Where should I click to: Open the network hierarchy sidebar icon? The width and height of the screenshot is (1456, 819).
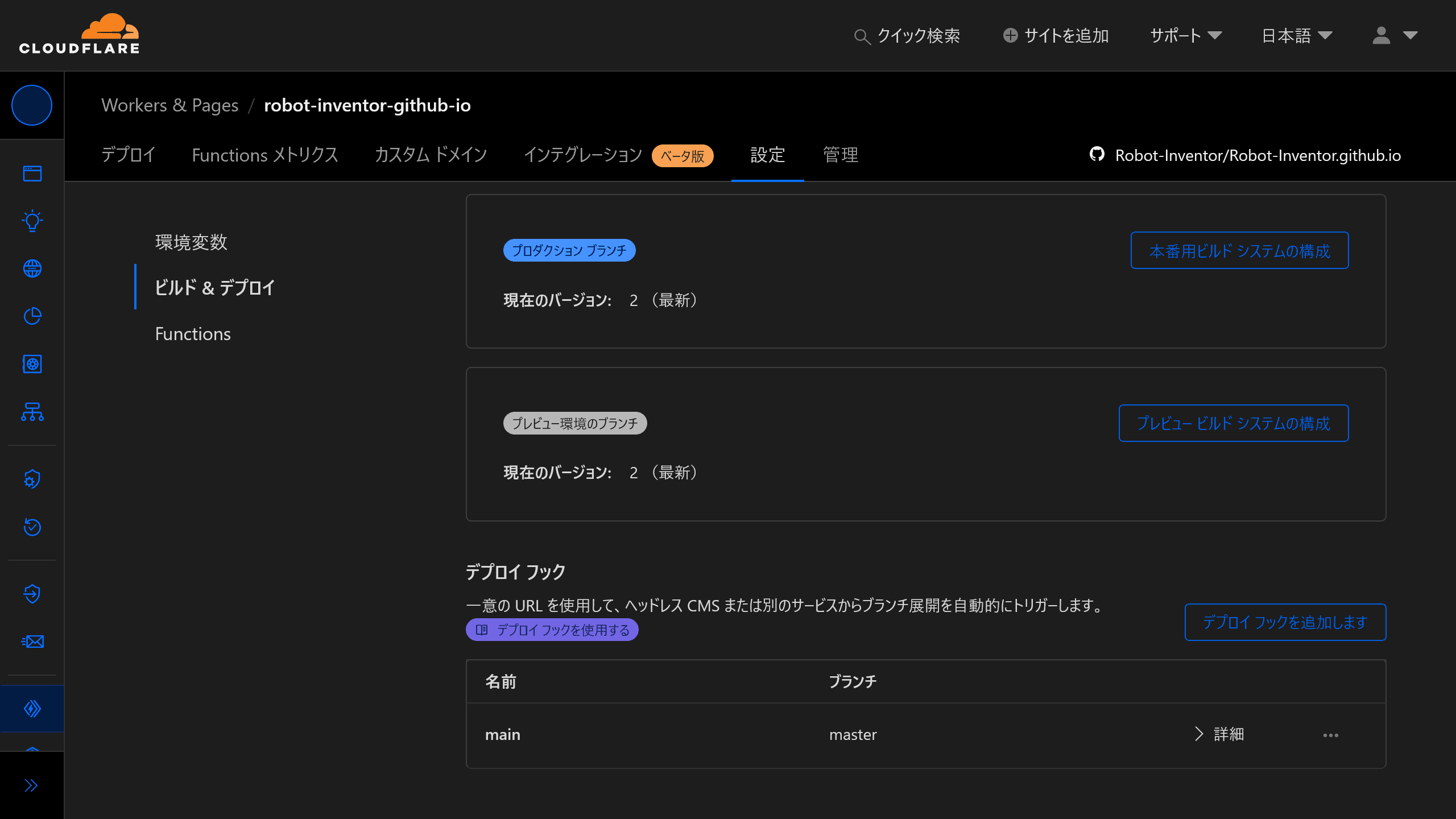click(32, 412)
